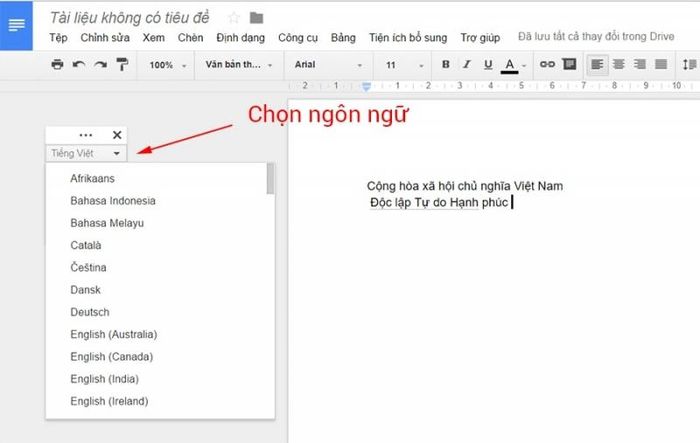Open the Văn bản th... style dropdown
The height and width of the screenshot is (443, 700).
(239, 65)
